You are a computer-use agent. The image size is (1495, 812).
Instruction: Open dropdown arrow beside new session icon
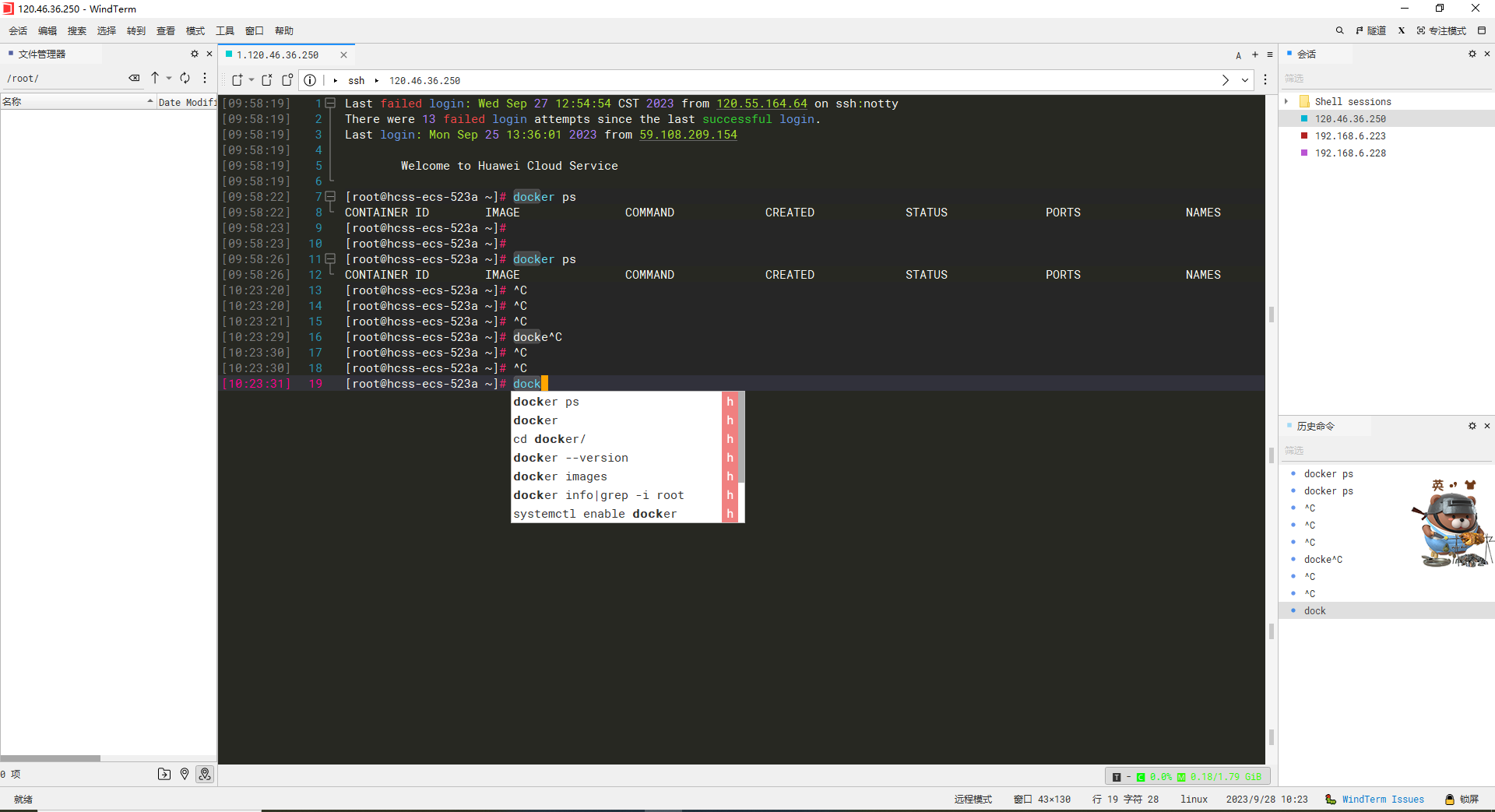[252, 80]
